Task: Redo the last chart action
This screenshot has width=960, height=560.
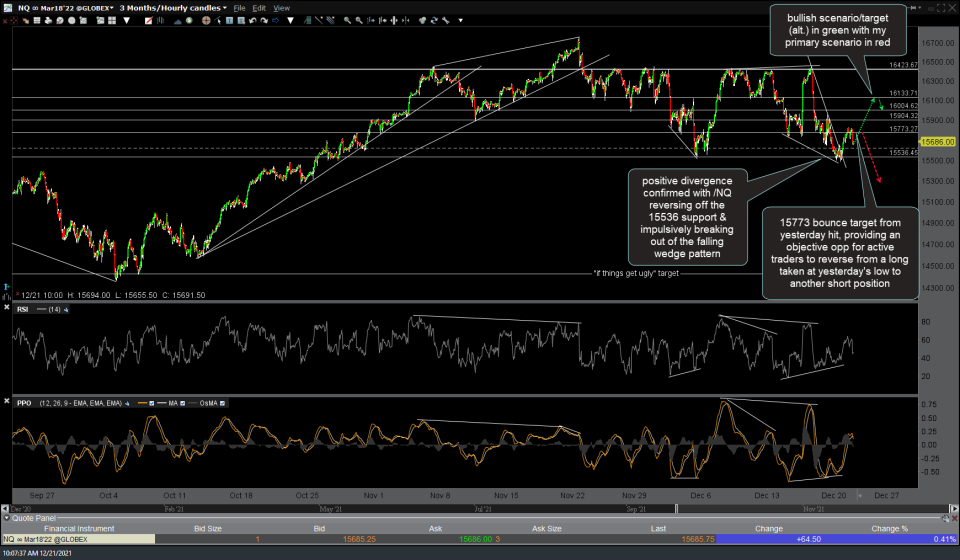Action: click(x=264, y=20)
